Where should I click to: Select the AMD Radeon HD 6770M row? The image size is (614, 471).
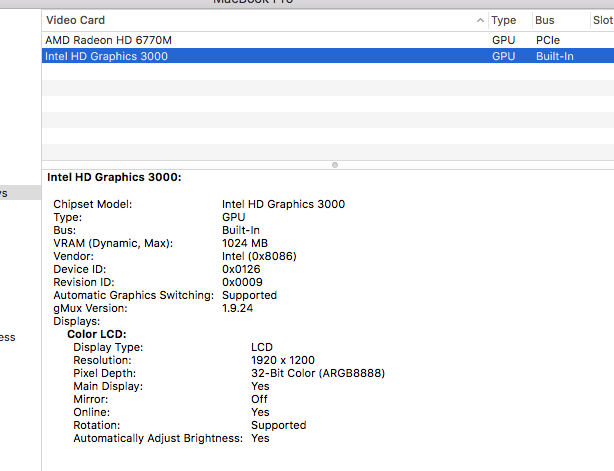tap(328, 40)
